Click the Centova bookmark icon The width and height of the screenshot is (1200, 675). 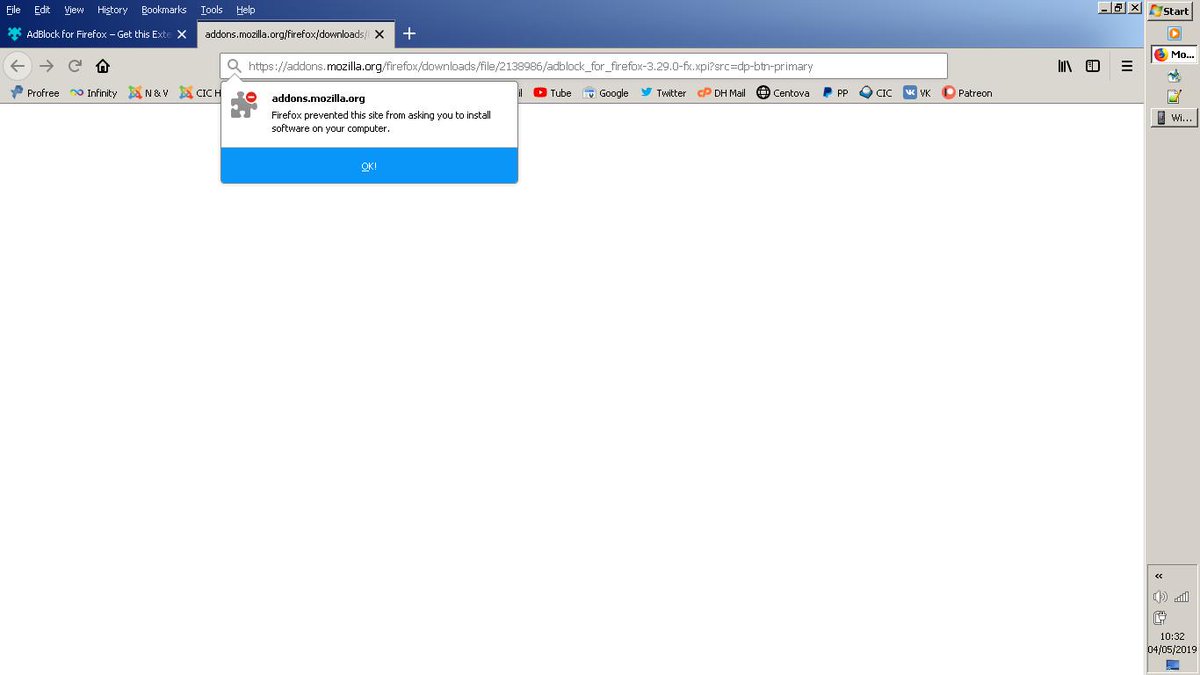(762, 92)
